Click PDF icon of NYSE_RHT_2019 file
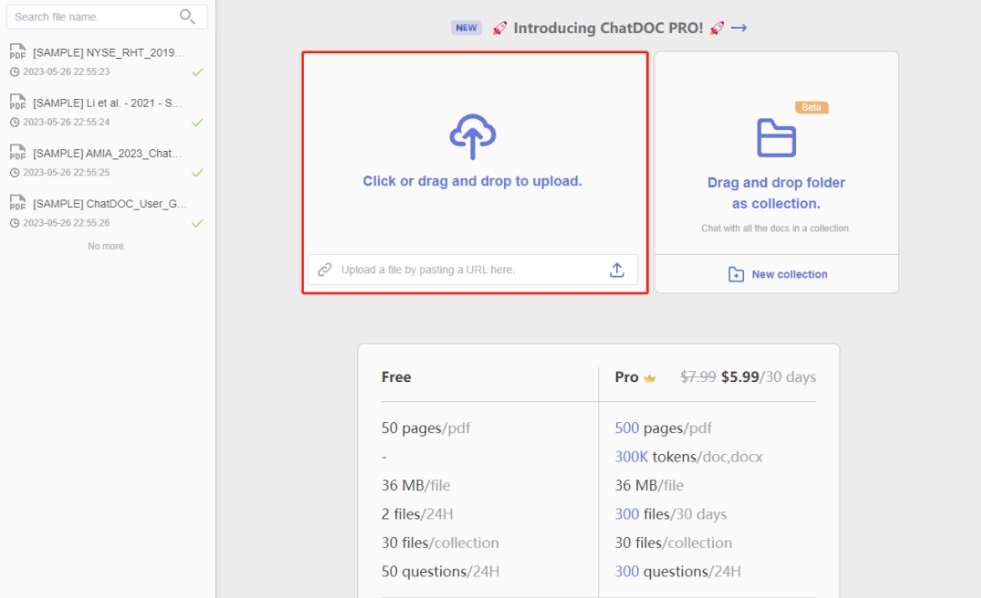 18,51
